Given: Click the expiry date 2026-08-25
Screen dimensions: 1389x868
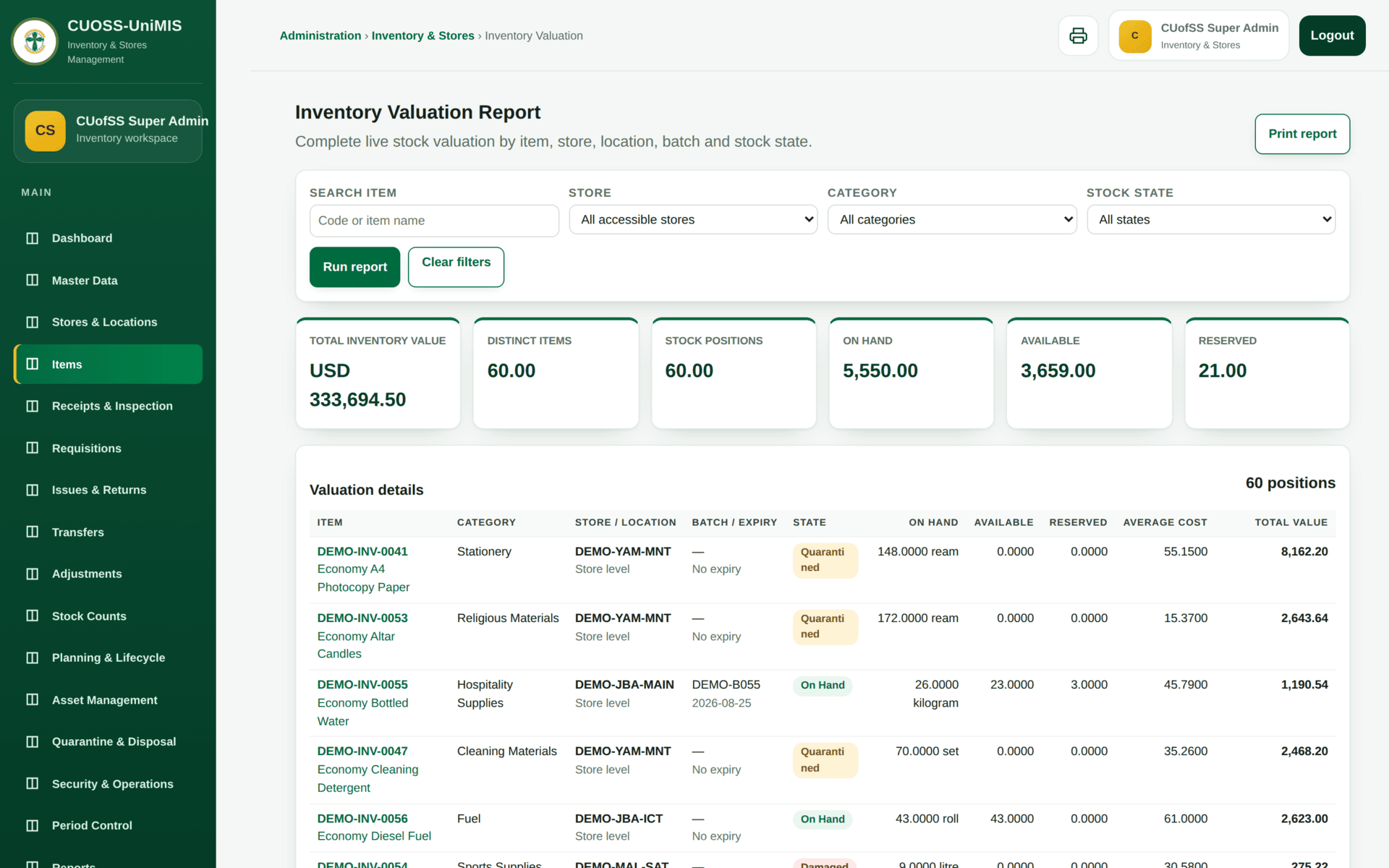Looking at the screenshot, I should pyautogui.click(x=721, y=703).
